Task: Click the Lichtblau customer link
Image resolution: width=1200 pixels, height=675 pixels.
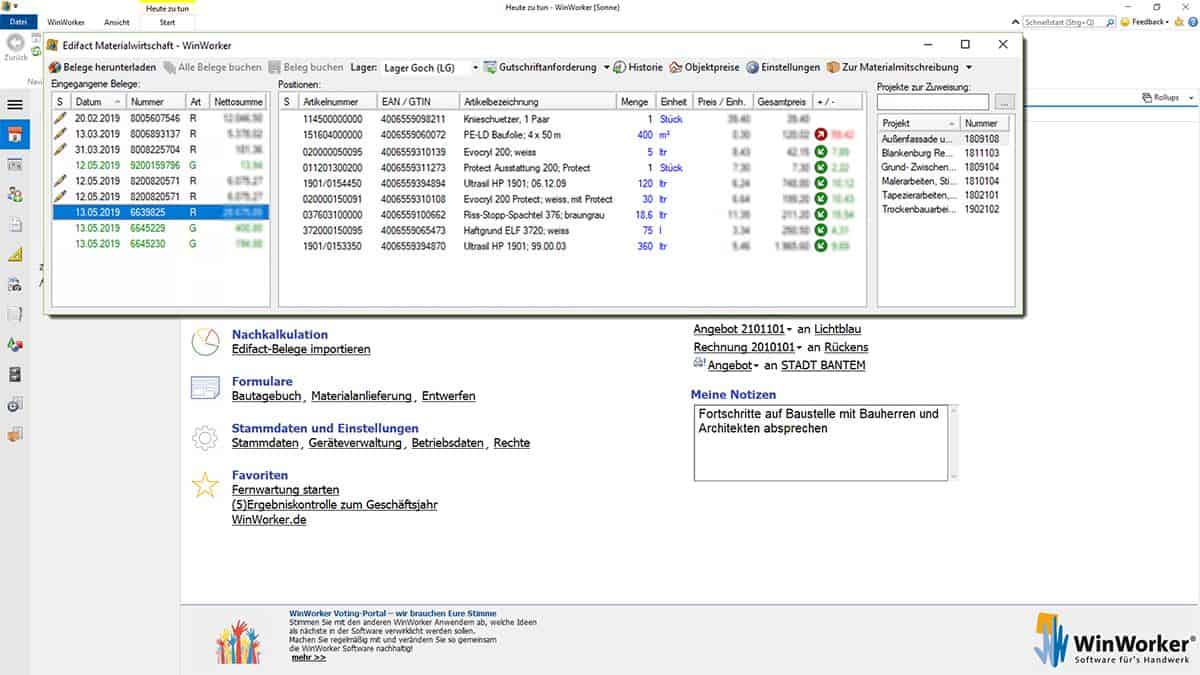Action: click(838, 329)
